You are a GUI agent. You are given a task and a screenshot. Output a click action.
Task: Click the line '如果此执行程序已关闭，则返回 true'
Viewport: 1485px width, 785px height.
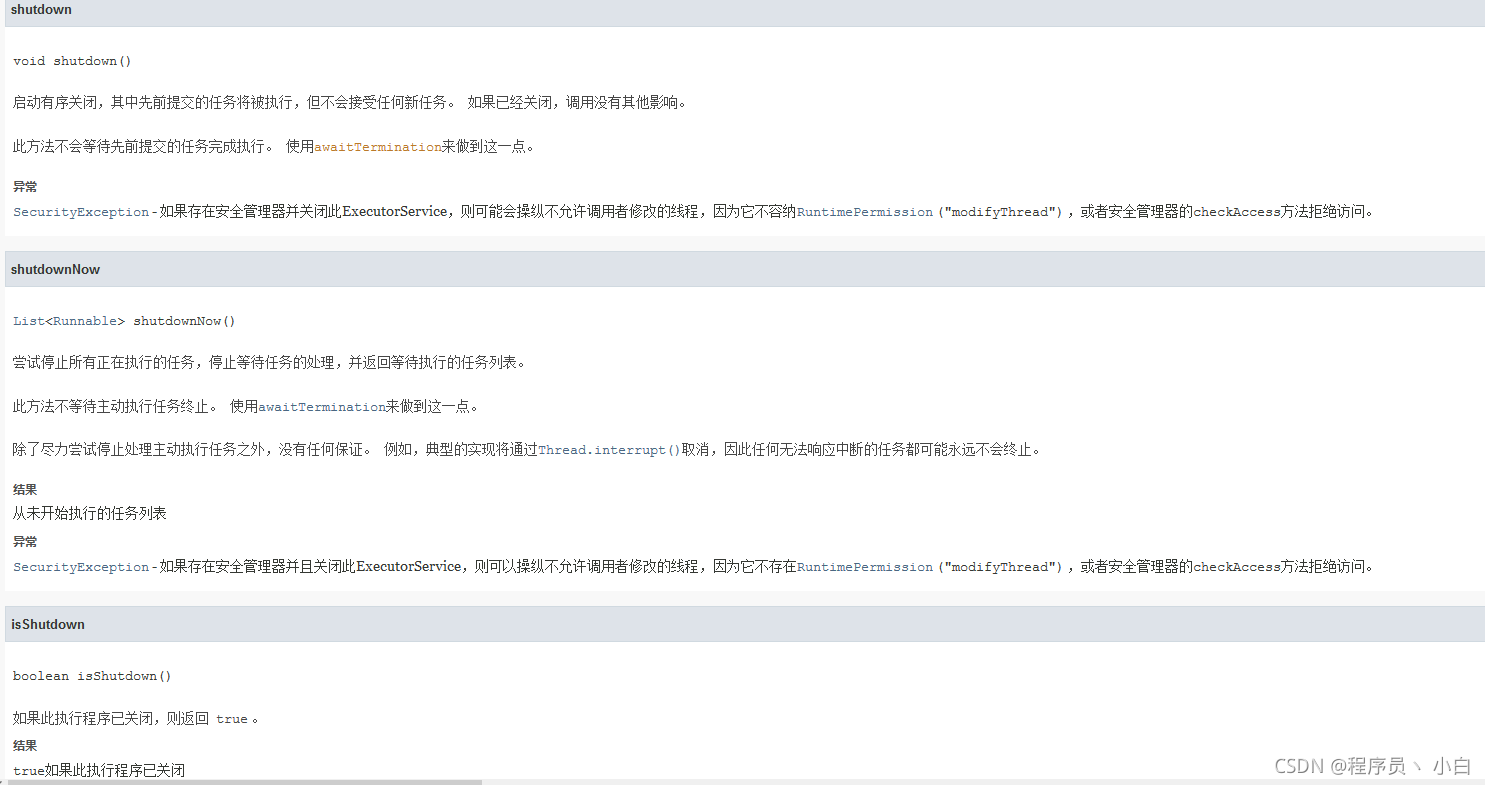(136, 718)
